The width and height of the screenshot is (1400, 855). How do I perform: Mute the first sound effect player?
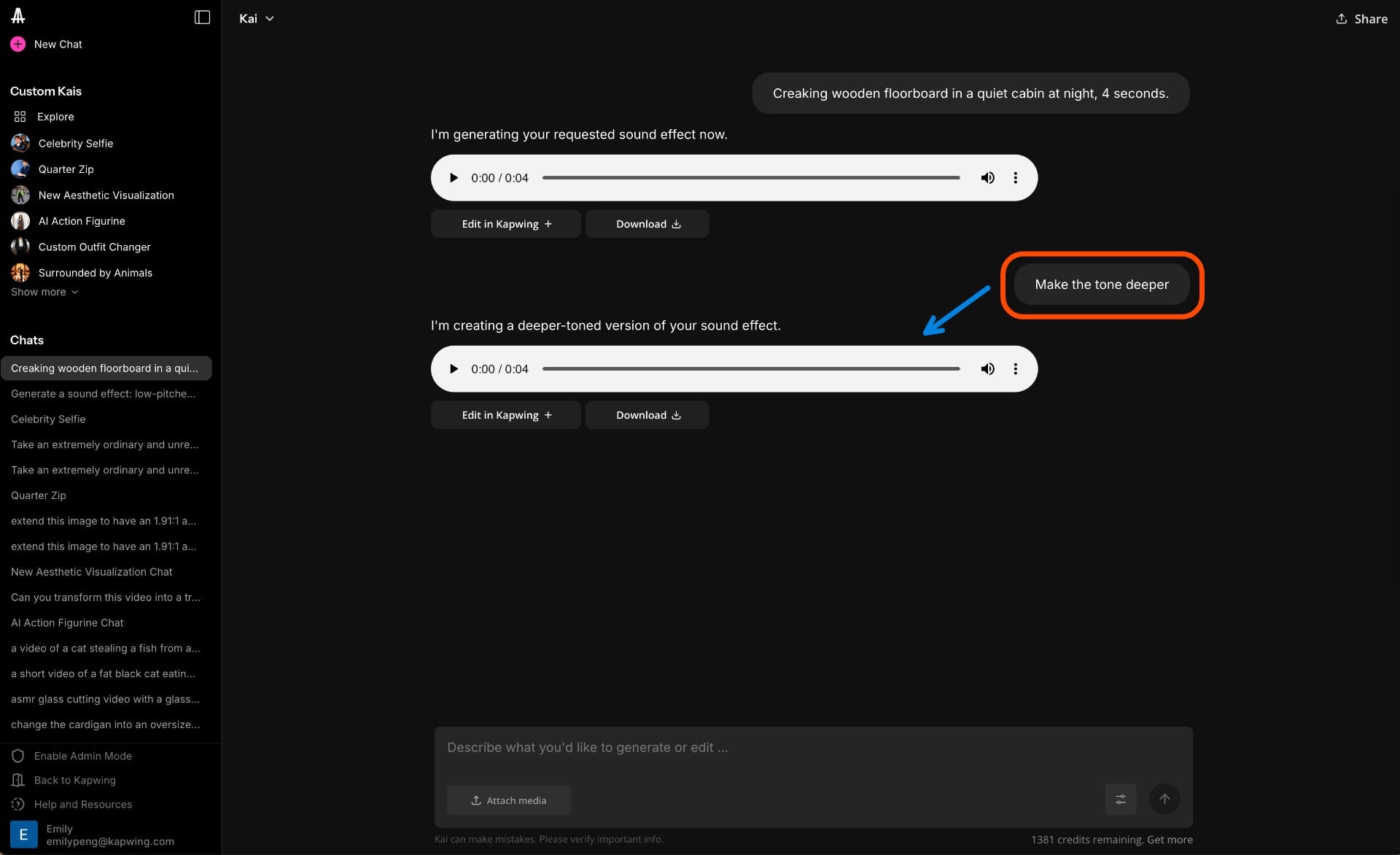point(988,177)
